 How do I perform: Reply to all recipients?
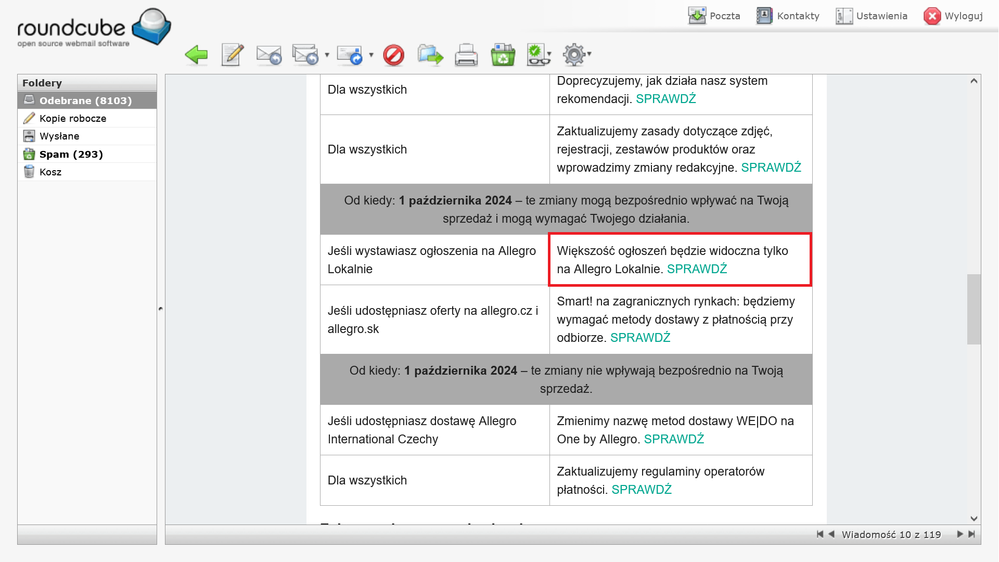point(305,55)
